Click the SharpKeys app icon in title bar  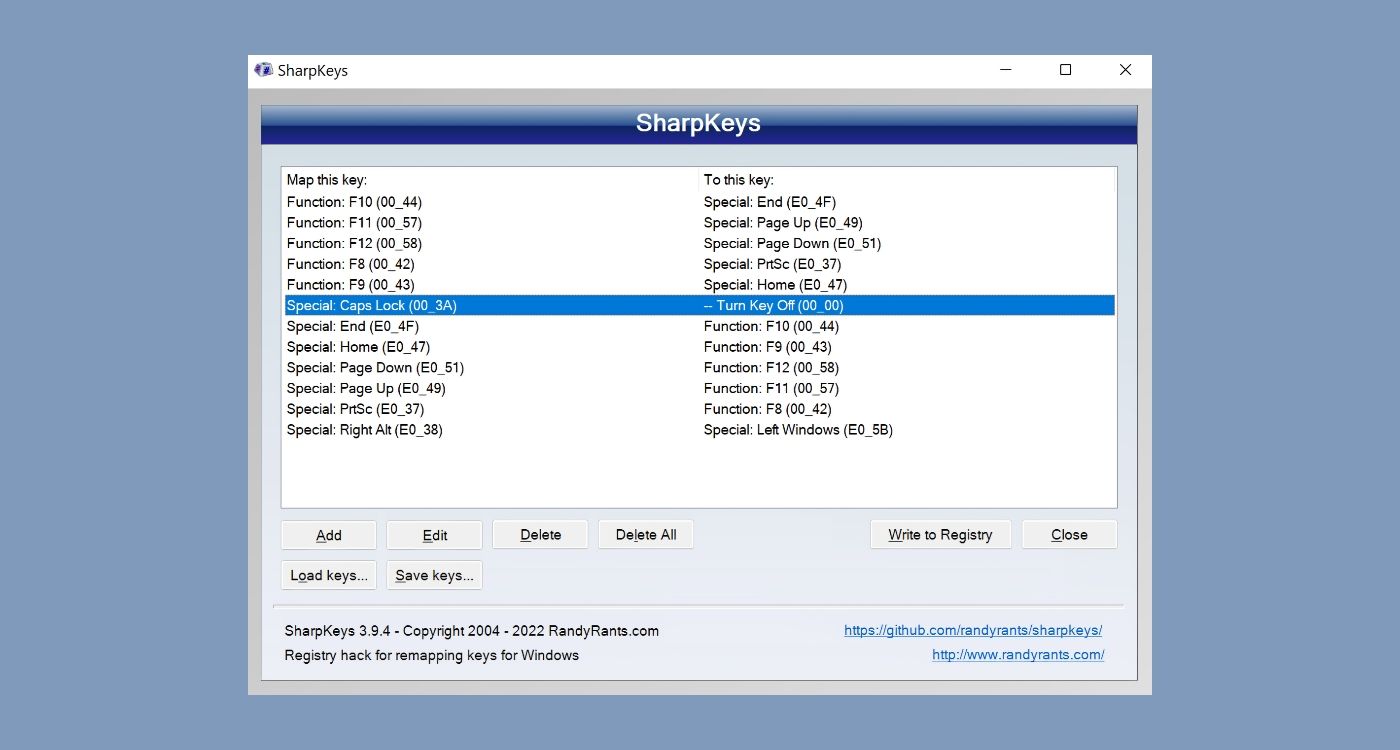click(264, 70)
